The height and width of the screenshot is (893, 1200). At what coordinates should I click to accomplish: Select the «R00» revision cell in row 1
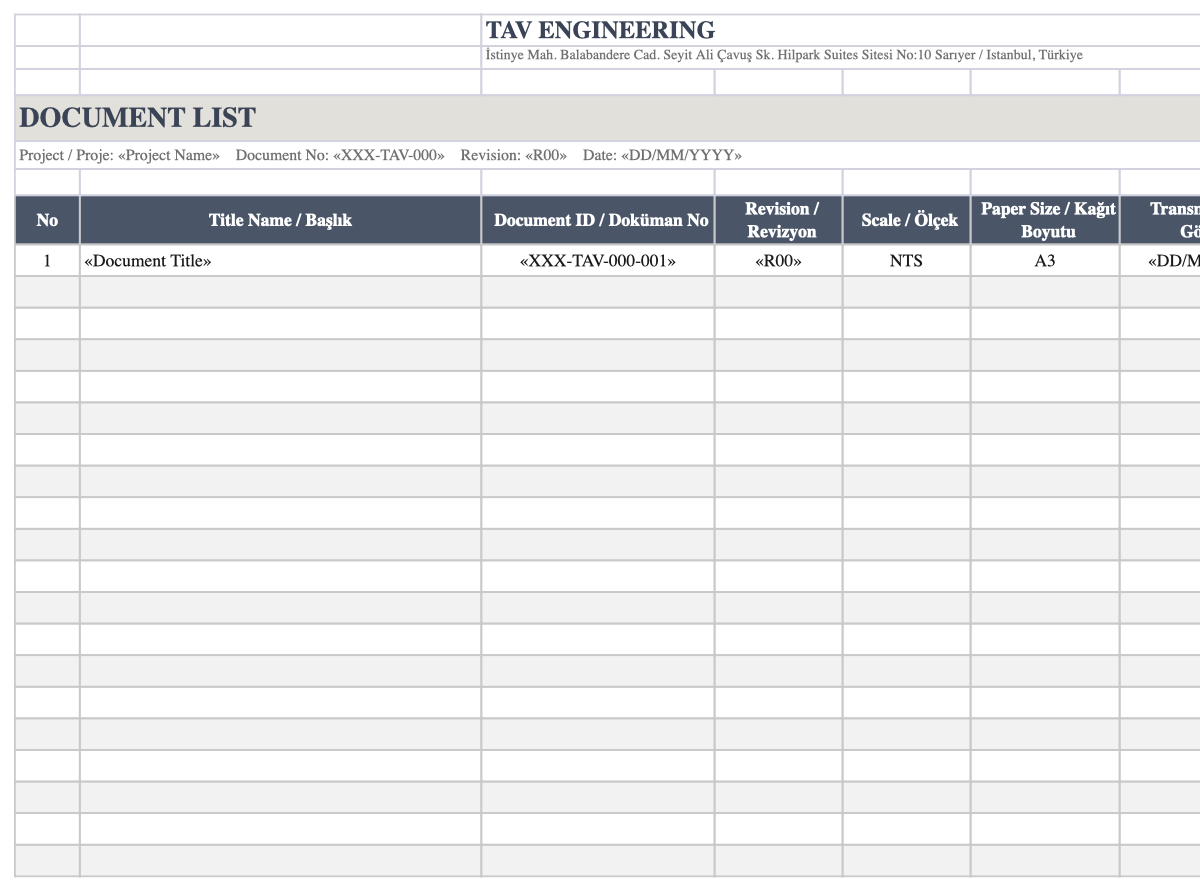click(779, 261)
